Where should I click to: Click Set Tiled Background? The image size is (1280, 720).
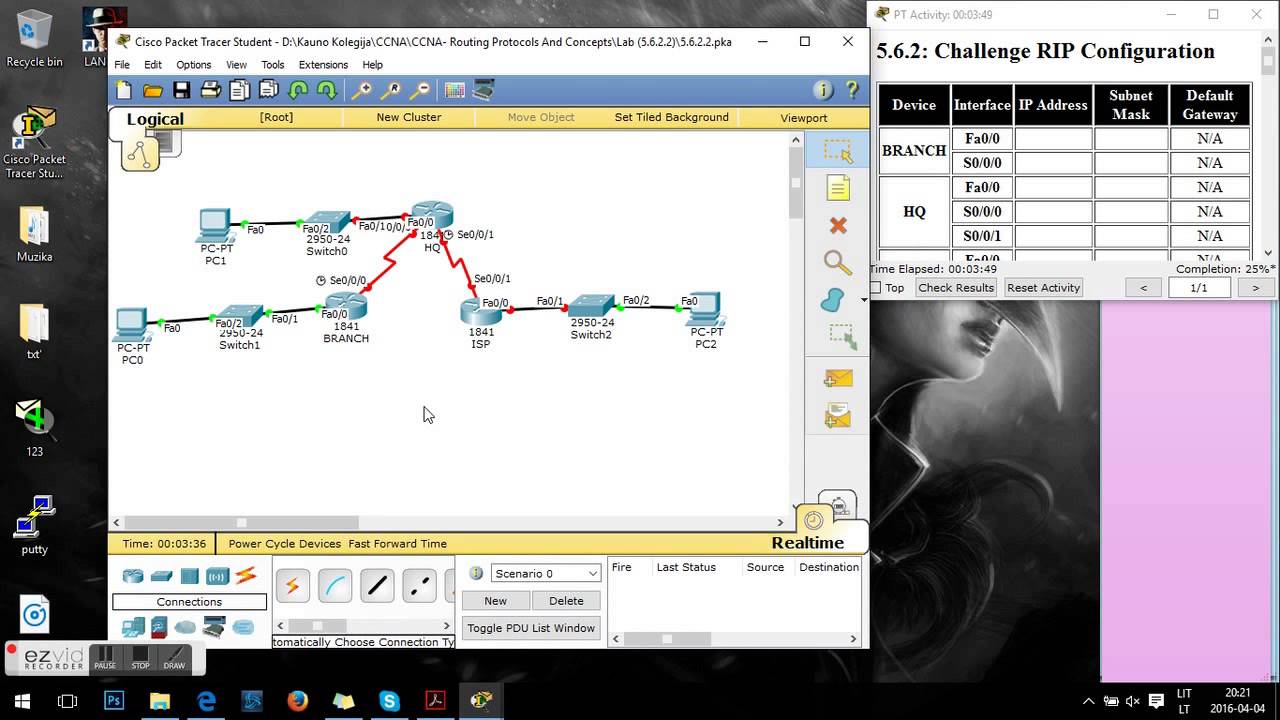point(671,117)
